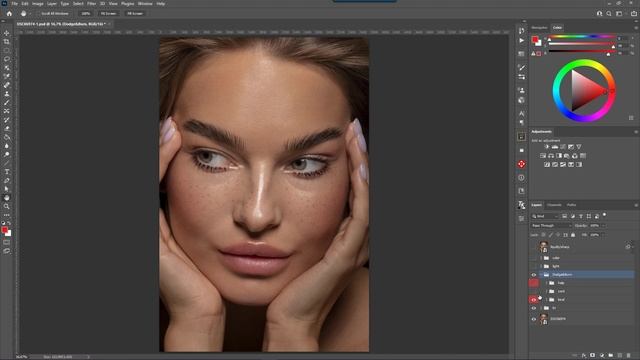Add a Curves adjustment
The height and width of the screenshot is (360, 640).
coord(563,147)
